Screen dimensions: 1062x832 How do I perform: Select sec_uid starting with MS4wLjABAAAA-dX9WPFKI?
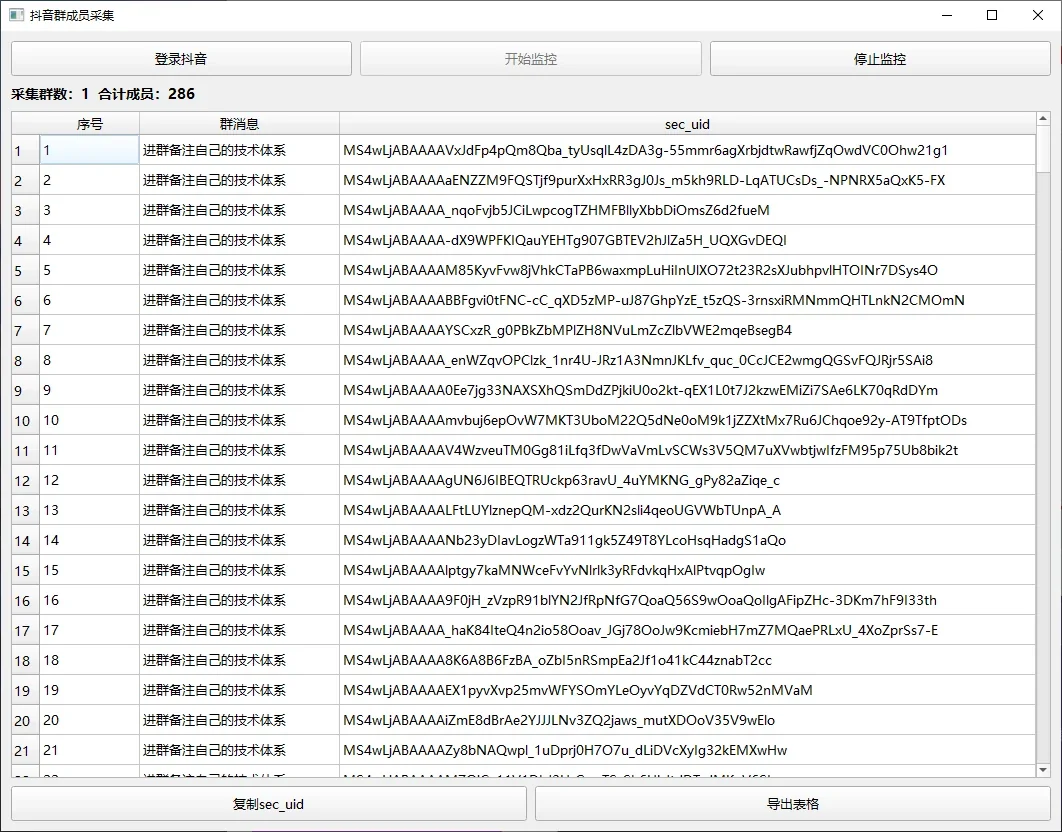[687, 241]
